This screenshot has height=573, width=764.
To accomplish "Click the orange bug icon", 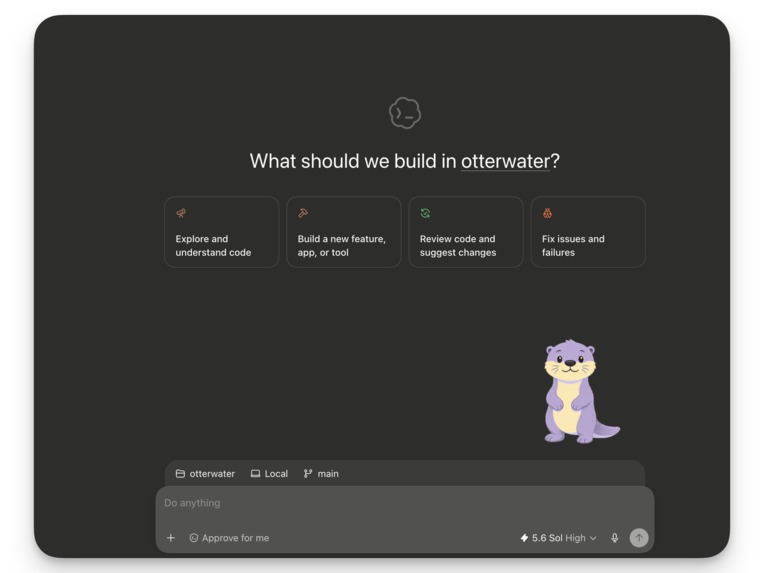I will (x=548, y=213).
